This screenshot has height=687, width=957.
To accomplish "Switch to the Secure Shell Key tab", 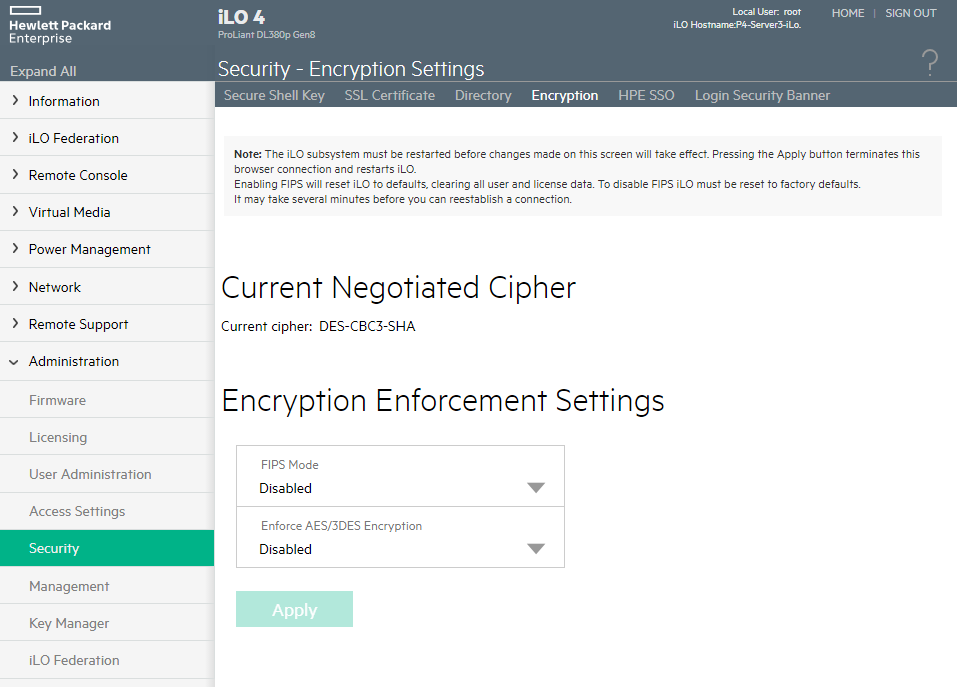I will tap(273, 95).
